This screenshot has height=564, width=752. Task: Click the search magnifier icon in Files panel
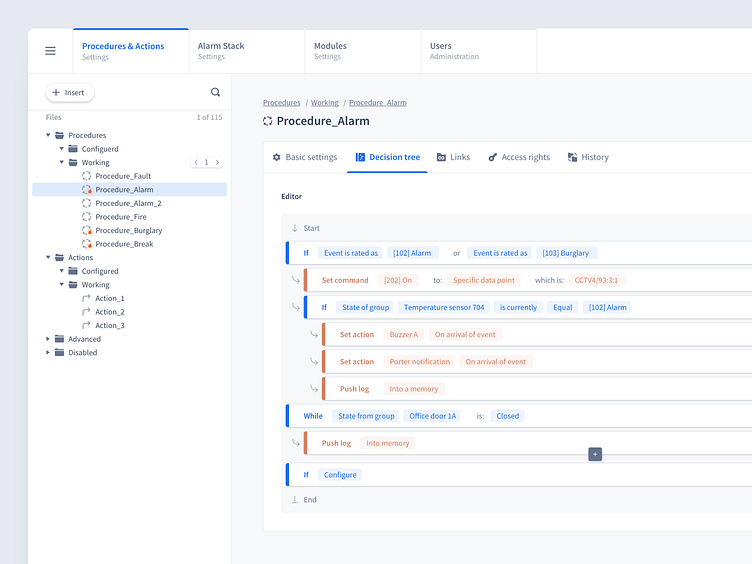coord(215,92)
